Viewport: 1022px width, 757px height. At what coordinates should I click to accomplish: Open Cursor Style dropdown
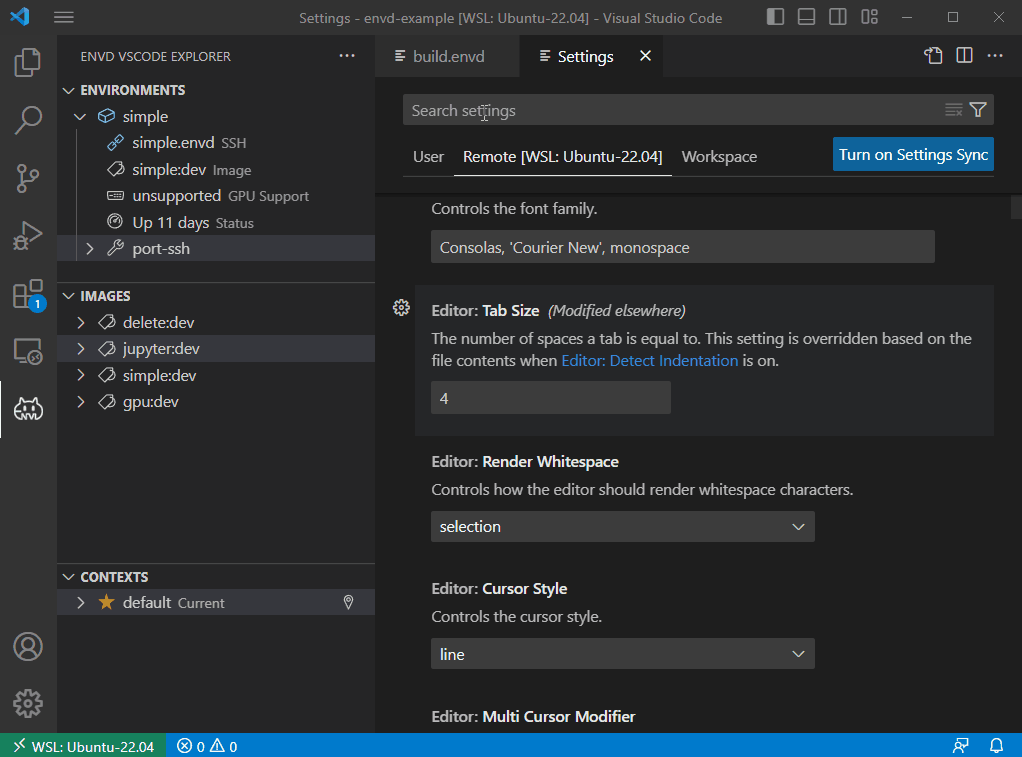(x=622, y=654)
